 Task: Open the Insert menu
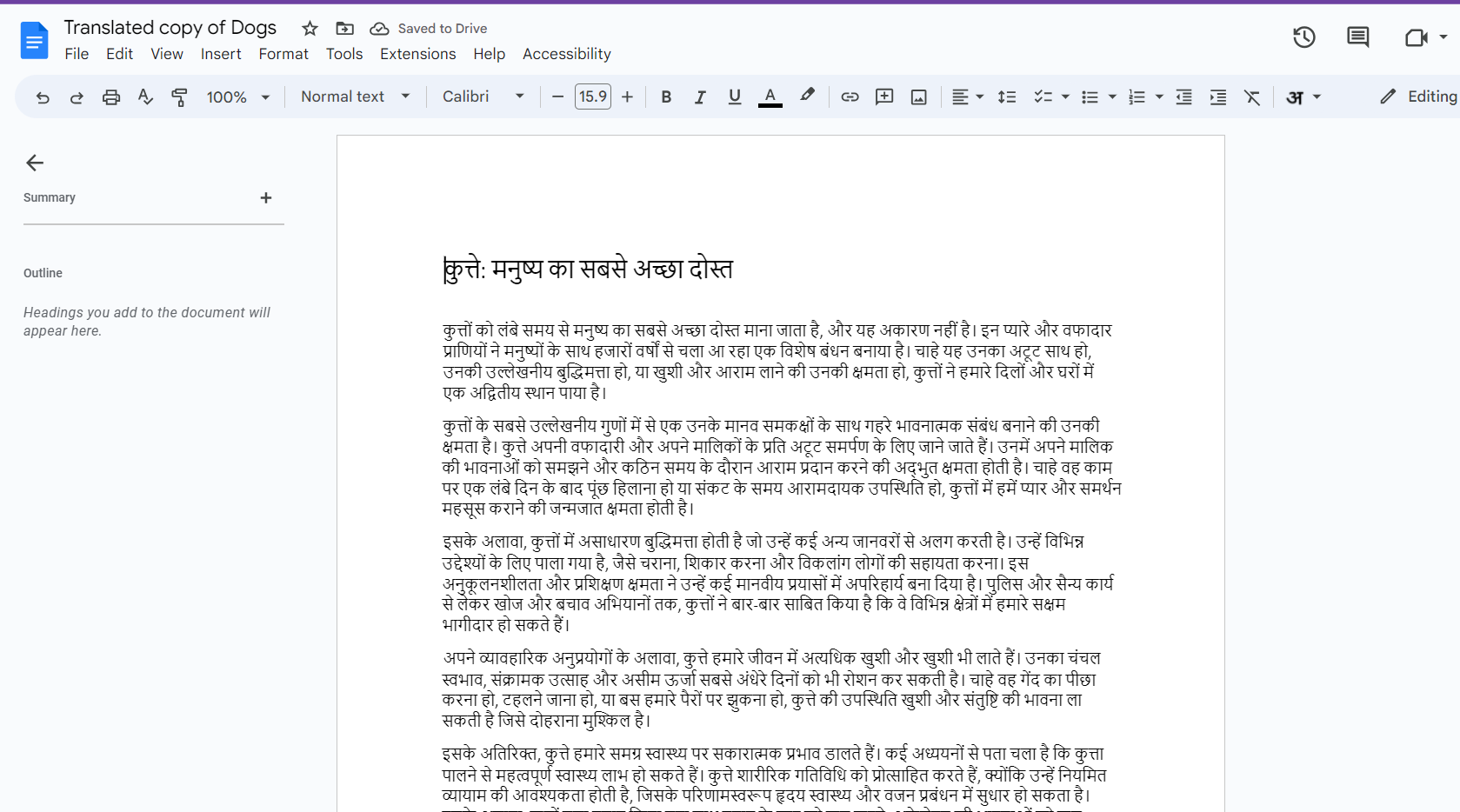click(221, 54)
